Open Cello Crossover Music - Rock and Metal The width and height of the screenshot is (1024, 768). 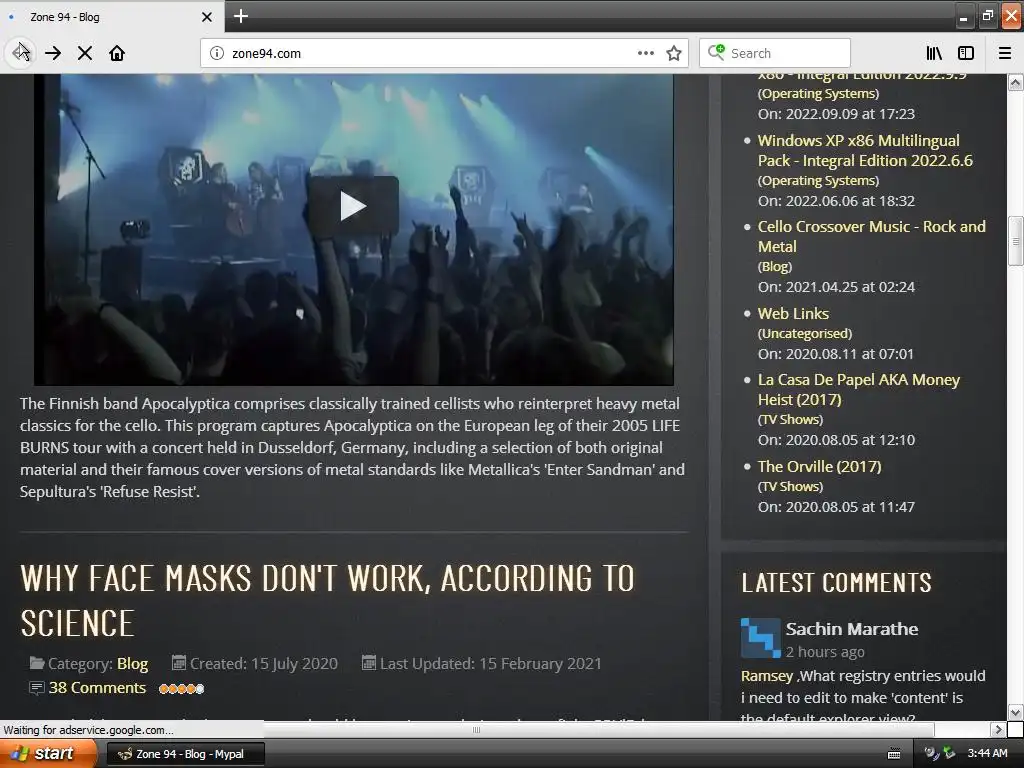pos(871,236)
